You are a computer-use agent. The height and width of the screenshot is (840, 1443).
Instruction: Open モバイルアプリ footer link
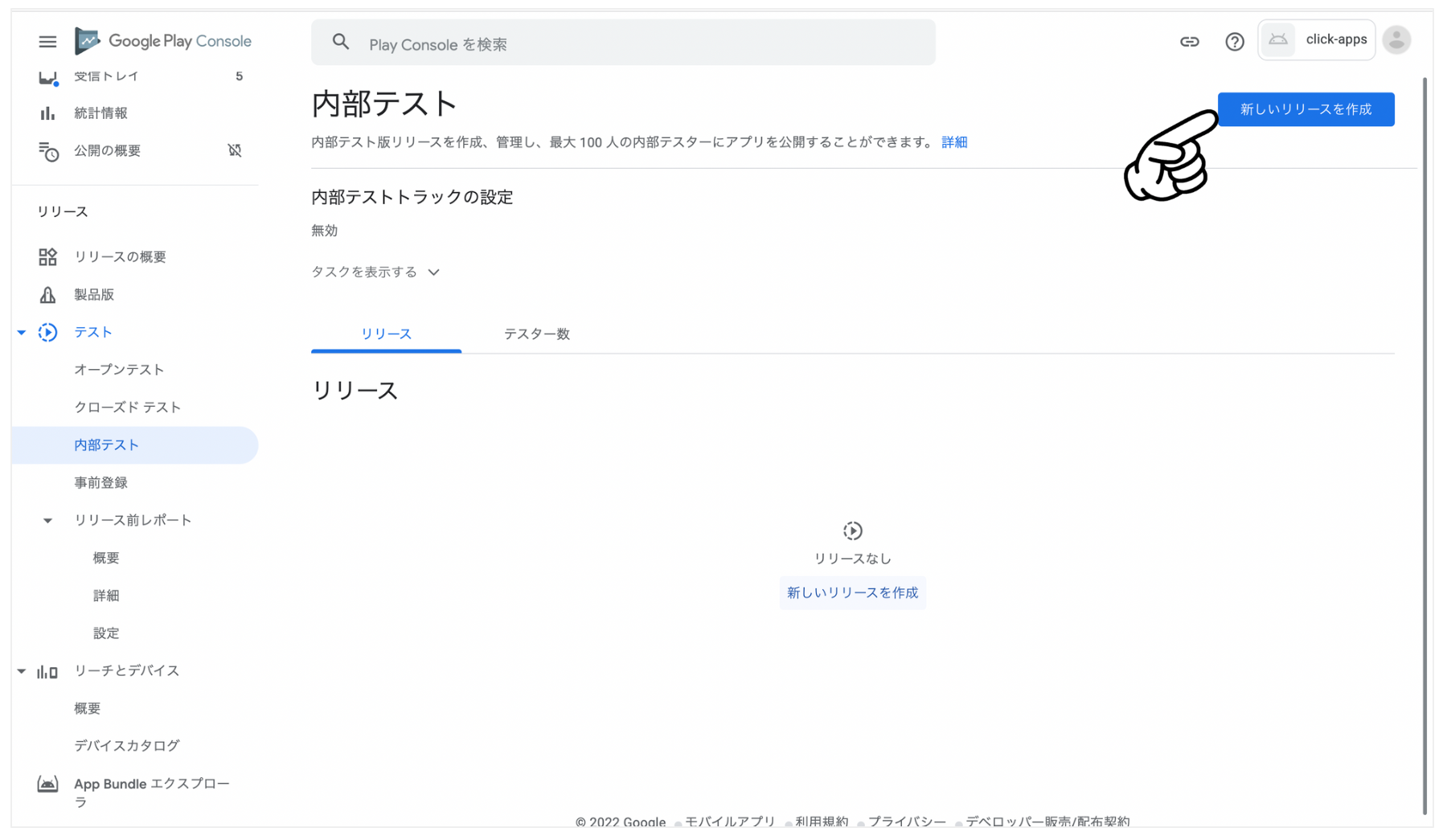pos(730,822)
